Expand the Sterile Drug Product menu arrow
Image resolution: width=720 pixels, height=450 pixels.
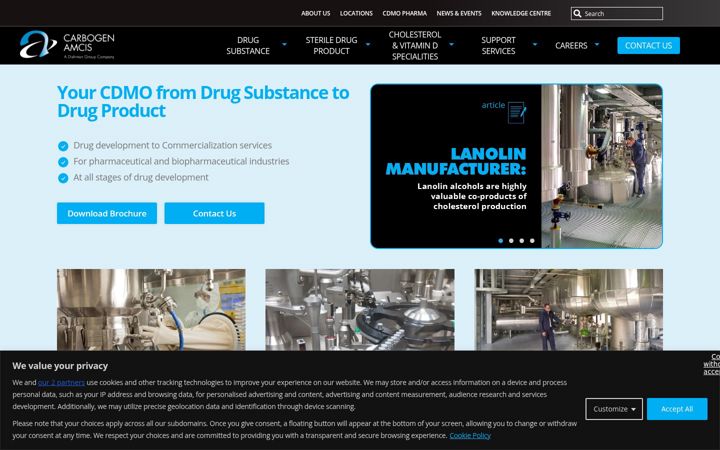click(368, 45)
